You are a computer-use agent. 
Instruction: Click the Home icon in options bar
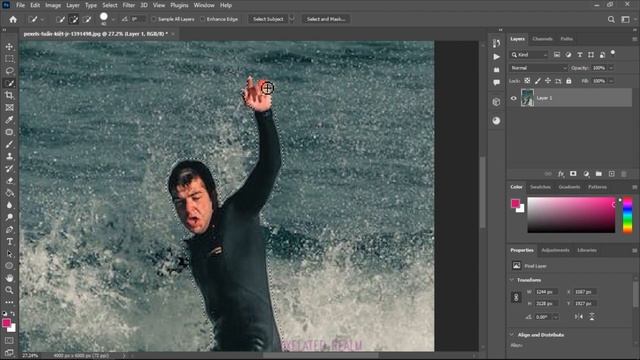(x=13, y=19)
